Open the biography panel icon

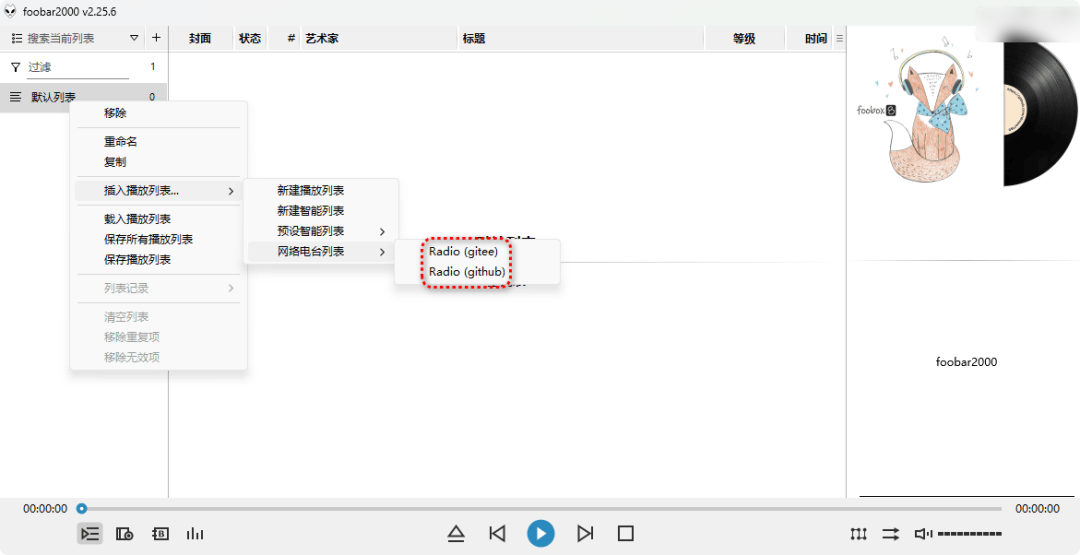(x=160, y=534)
